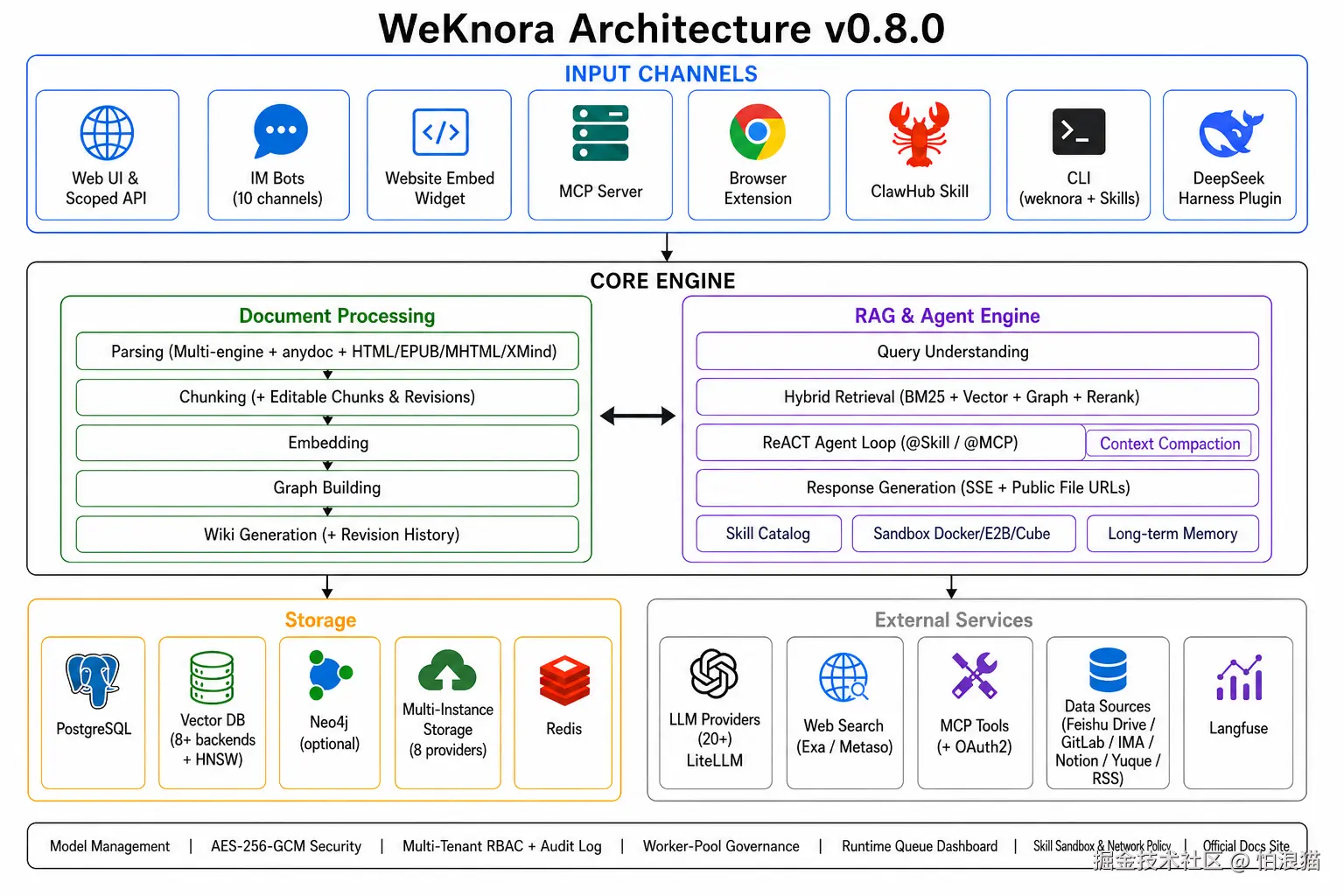Select the "Response Generation (SSE + Public File URLs)" box
1344x896 pixels.
click(977, 488)
